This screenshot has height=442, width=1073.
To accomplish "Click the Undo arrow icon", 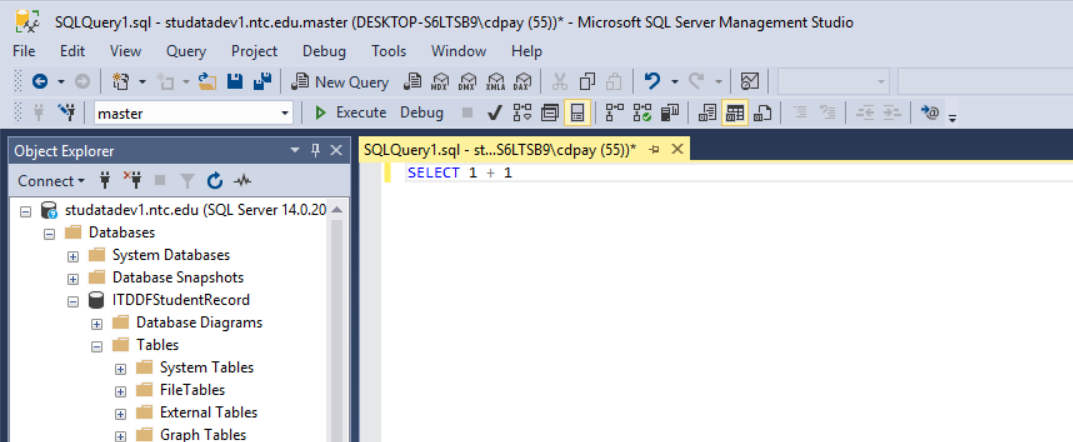I will coord(652,82).
